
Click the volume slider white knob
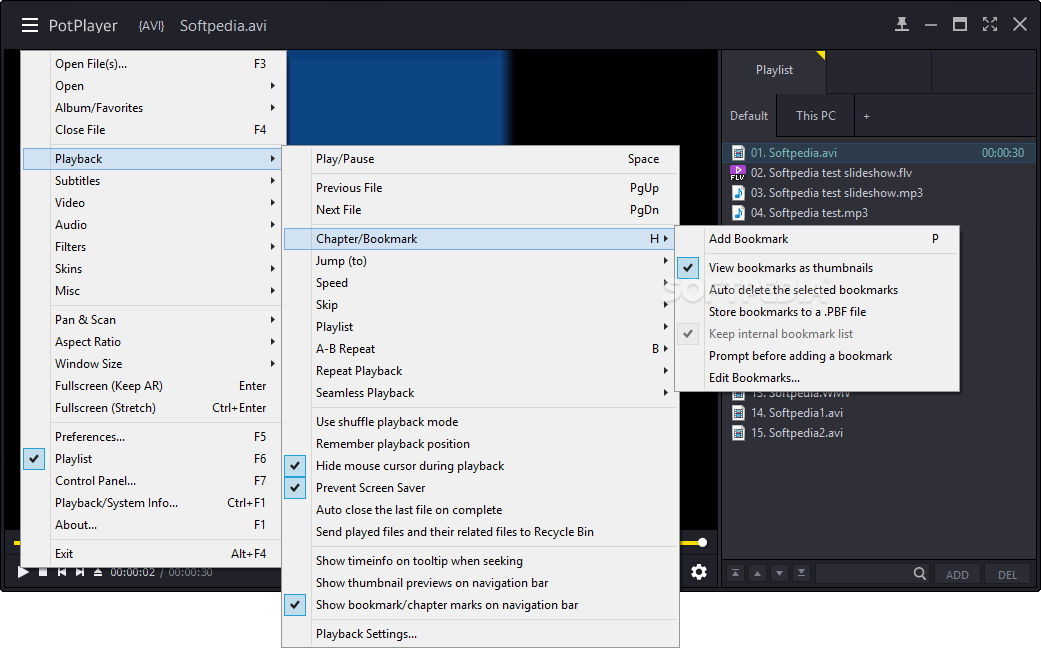702,542
